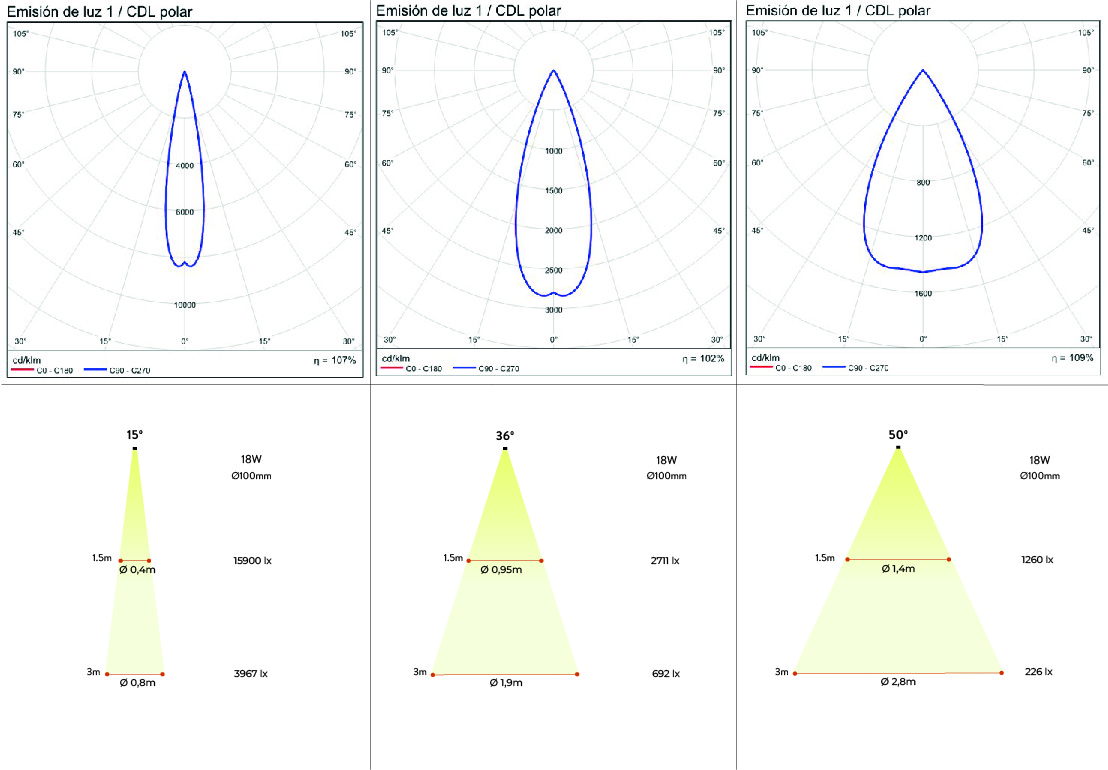The width and height of the screenshot is (1108, 770).
Task: Click the blue C90 - C270 legend line in middle chart
Action: 468,370
